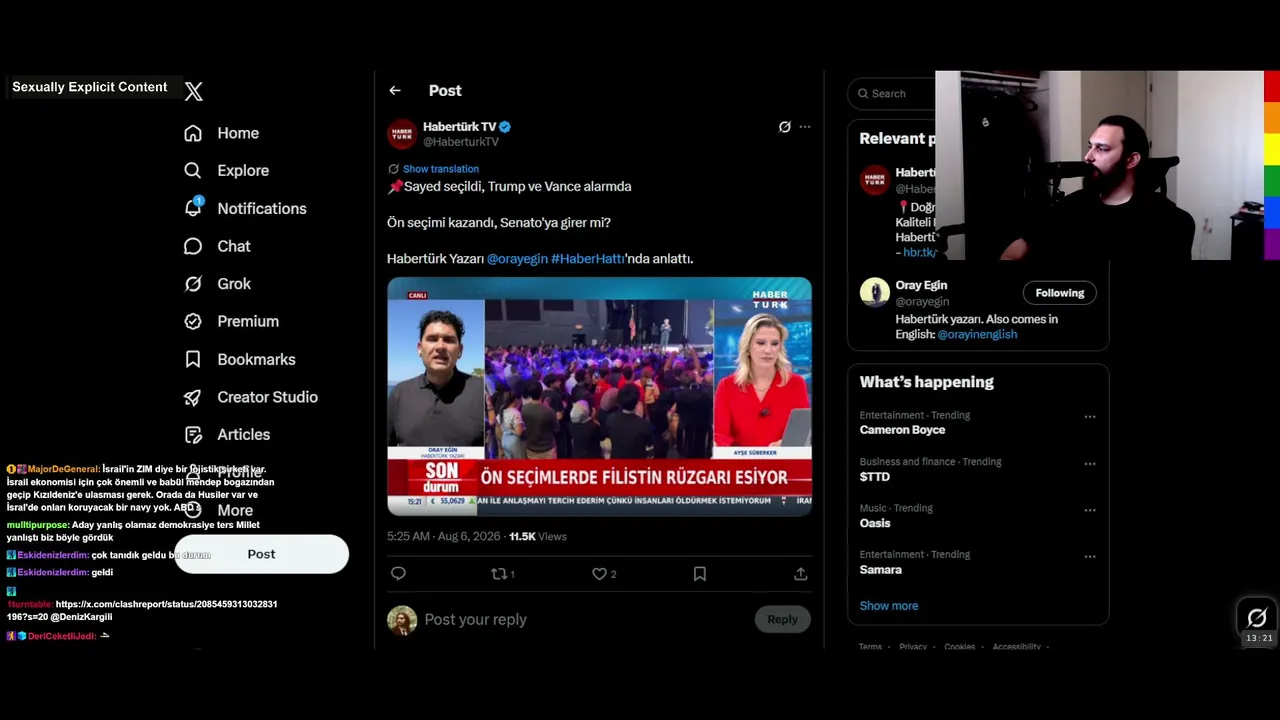Click the Oray Egin name in Relevant people
The height and width of the screenshot is (720, 1280).
921,286
